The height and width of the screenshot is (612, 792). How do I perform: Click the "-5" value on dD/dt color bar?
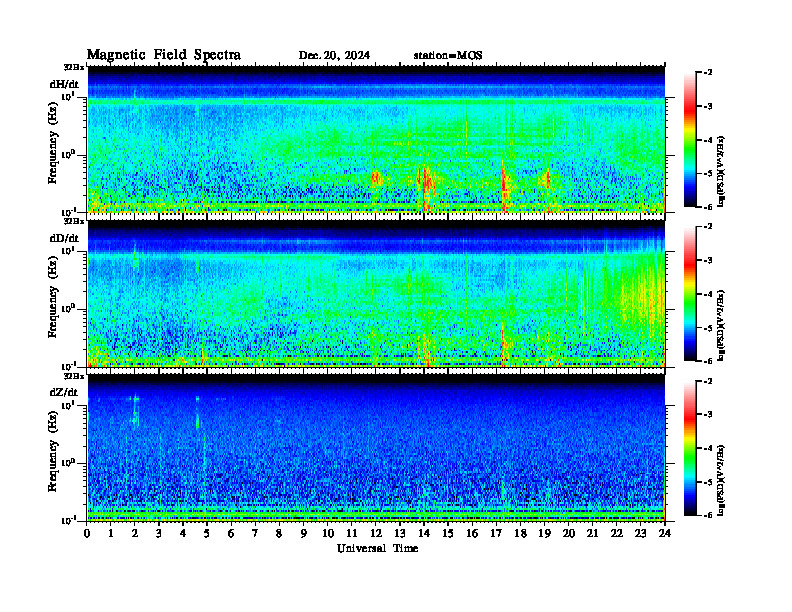[708, 328]
